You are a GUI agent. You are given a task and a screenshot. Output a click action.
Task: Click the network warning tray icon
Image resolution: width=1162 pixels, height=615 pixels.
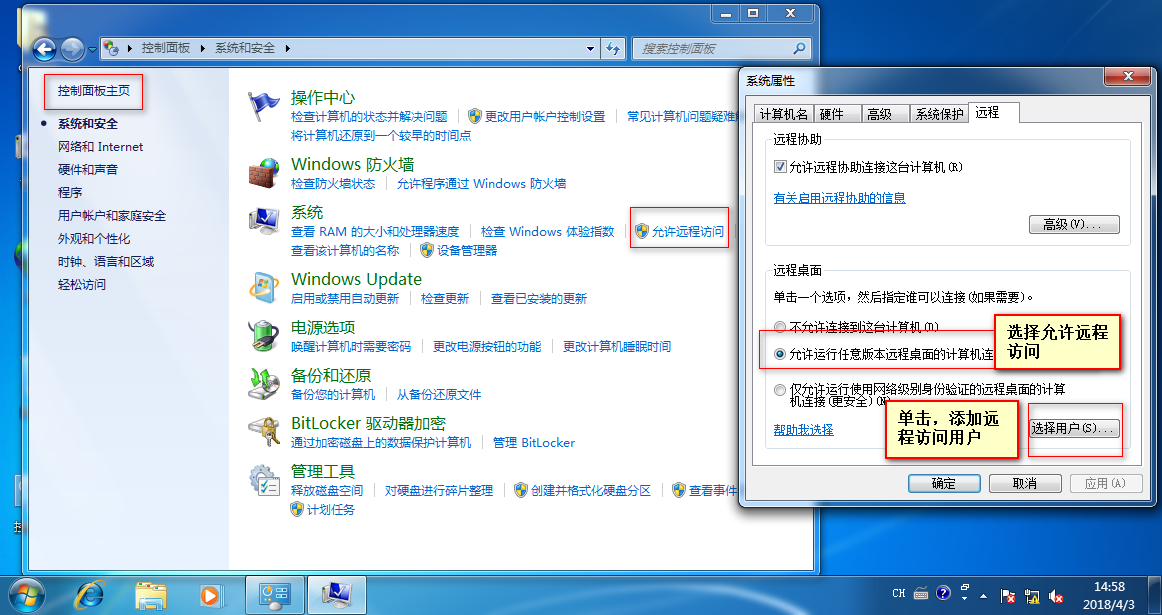[x=1032, y=596]
